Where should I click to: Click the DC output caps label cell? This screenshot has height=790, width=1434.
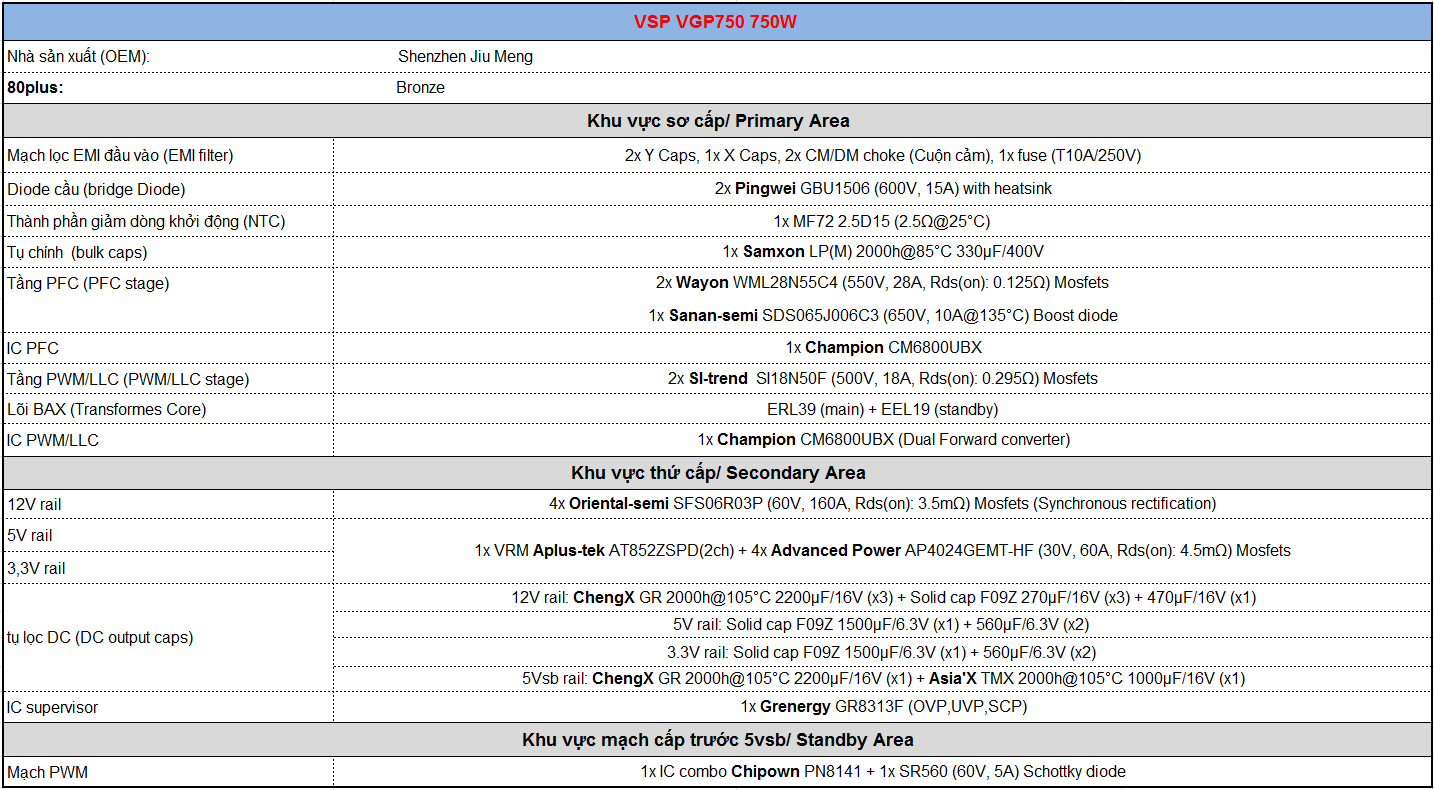click(x=168, y=638)
